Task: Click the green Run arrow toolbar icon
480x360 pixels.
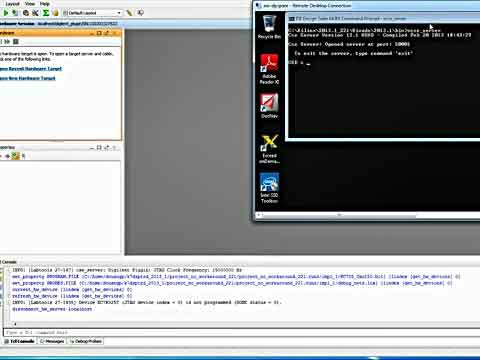Action: 5,13
